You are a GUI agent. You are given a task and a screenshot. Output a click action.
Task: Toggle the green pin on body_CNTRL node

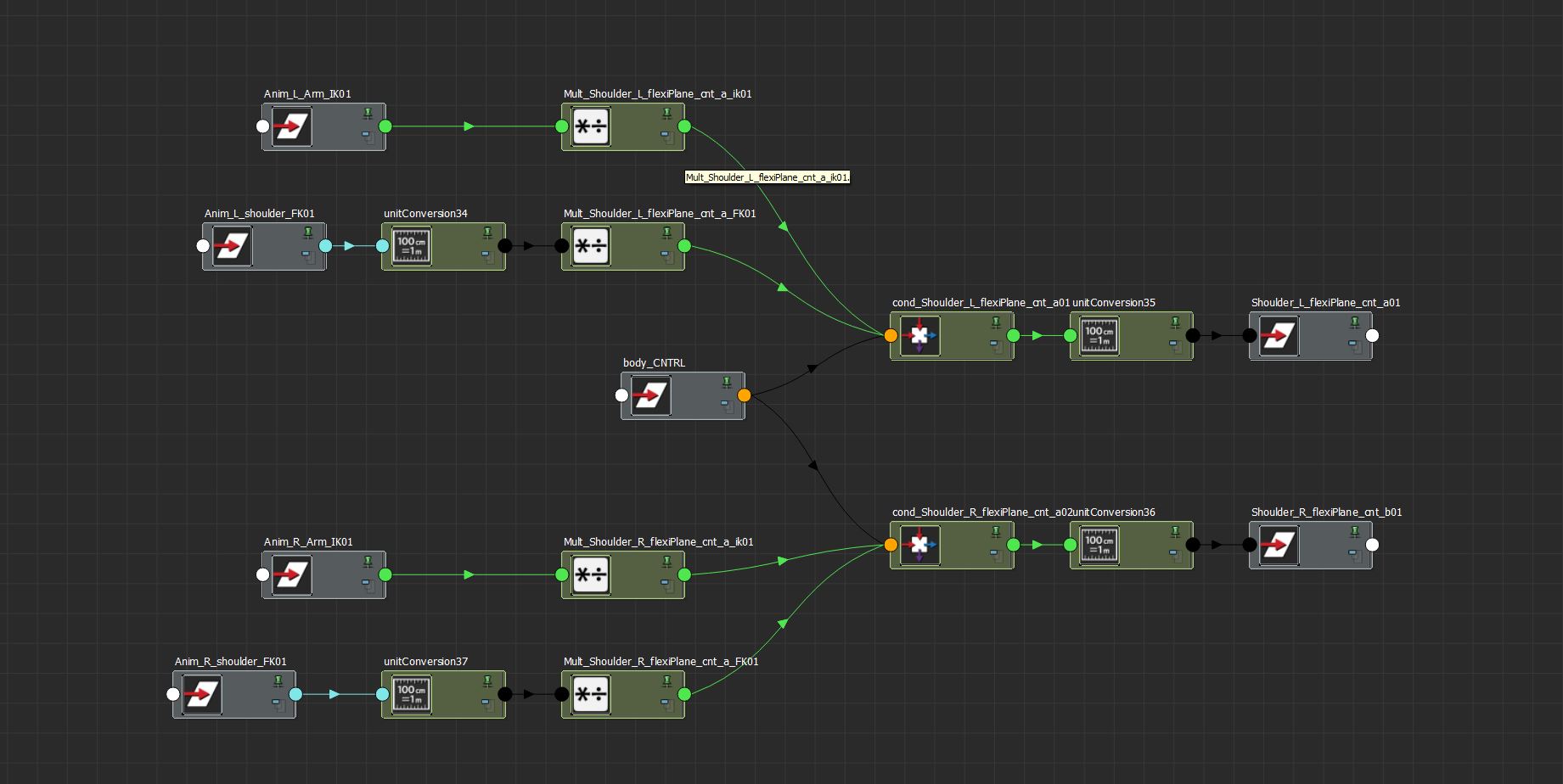pyautogui.click(x=727, y=382)
